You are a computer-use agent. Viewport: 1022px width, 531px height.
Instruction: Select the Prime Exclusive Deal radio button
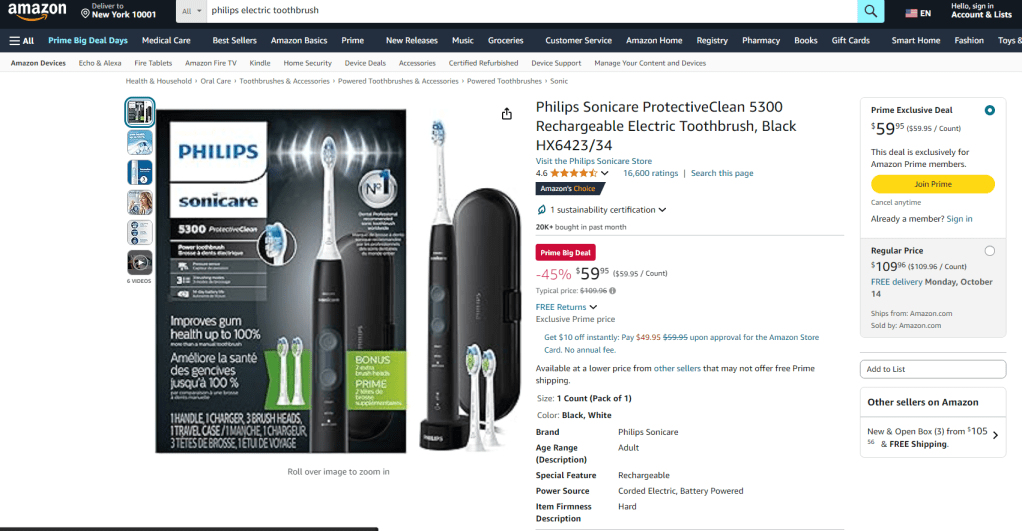pyautogui.click(x=989, y=110)
